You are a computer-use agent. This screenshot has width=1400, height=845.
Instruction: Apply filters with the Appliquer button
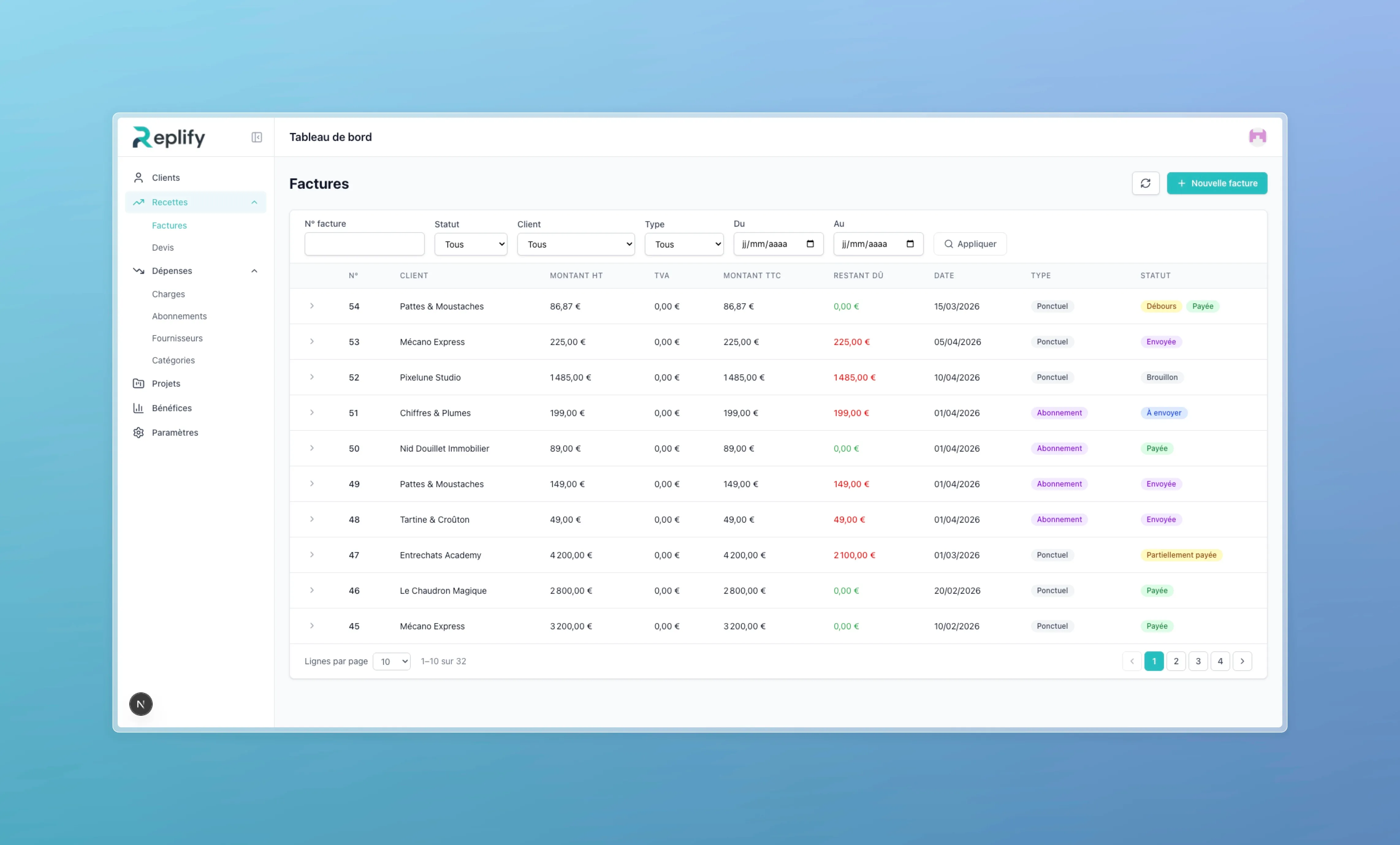click(x=970, y=244)
